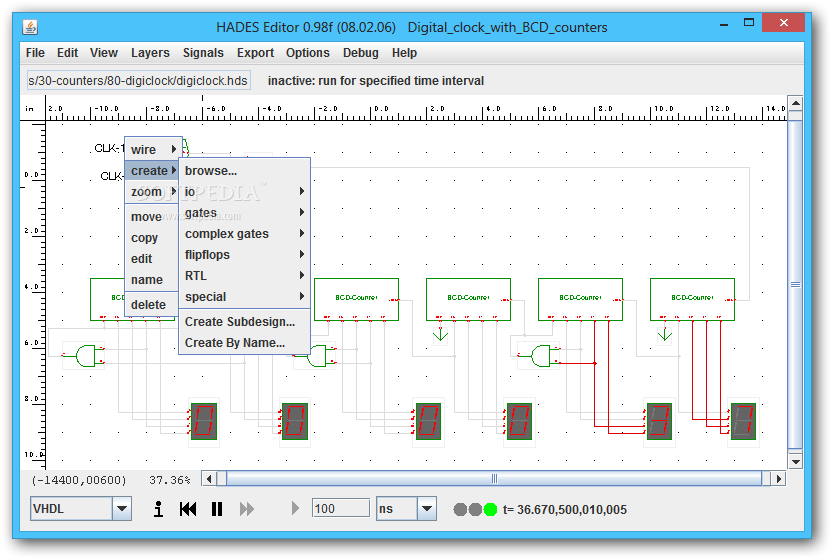Open the View menu
832x559 pixels.
(x=103, y=53)
